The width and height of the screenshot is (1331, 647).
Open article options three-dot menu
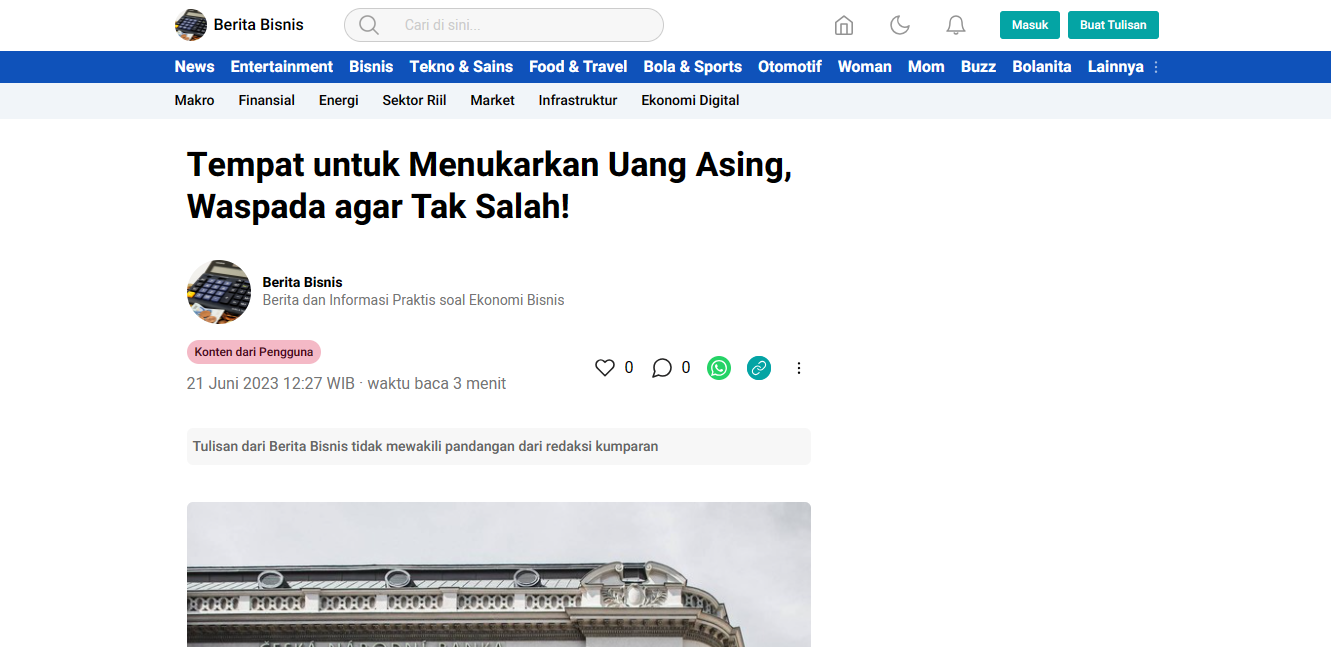(799, 368)
